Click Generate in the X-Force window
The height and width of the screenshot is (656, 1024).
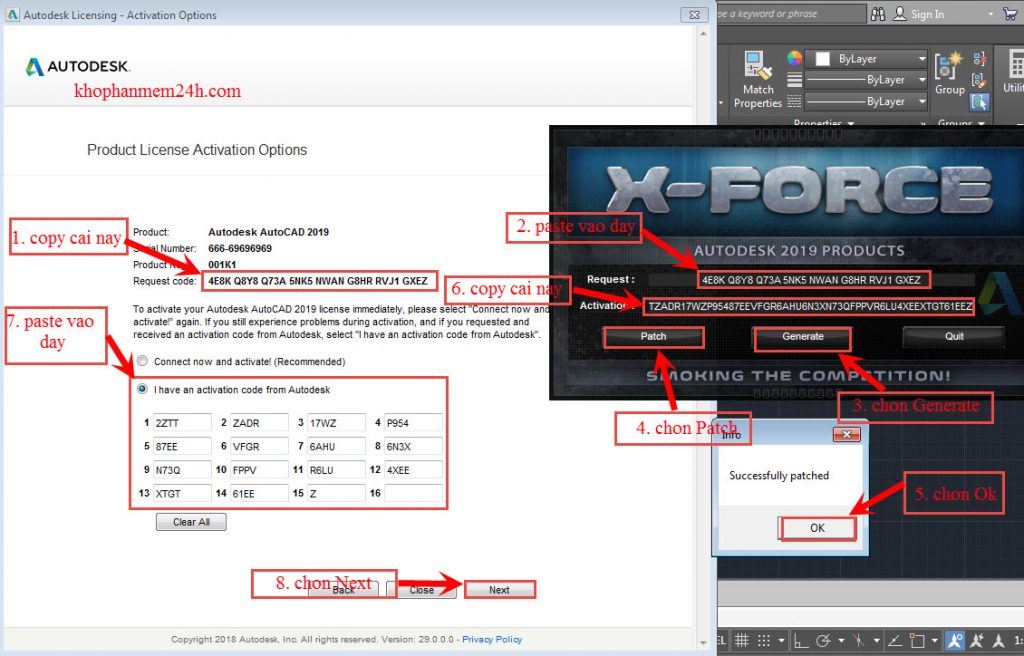(x=803, y=336)
